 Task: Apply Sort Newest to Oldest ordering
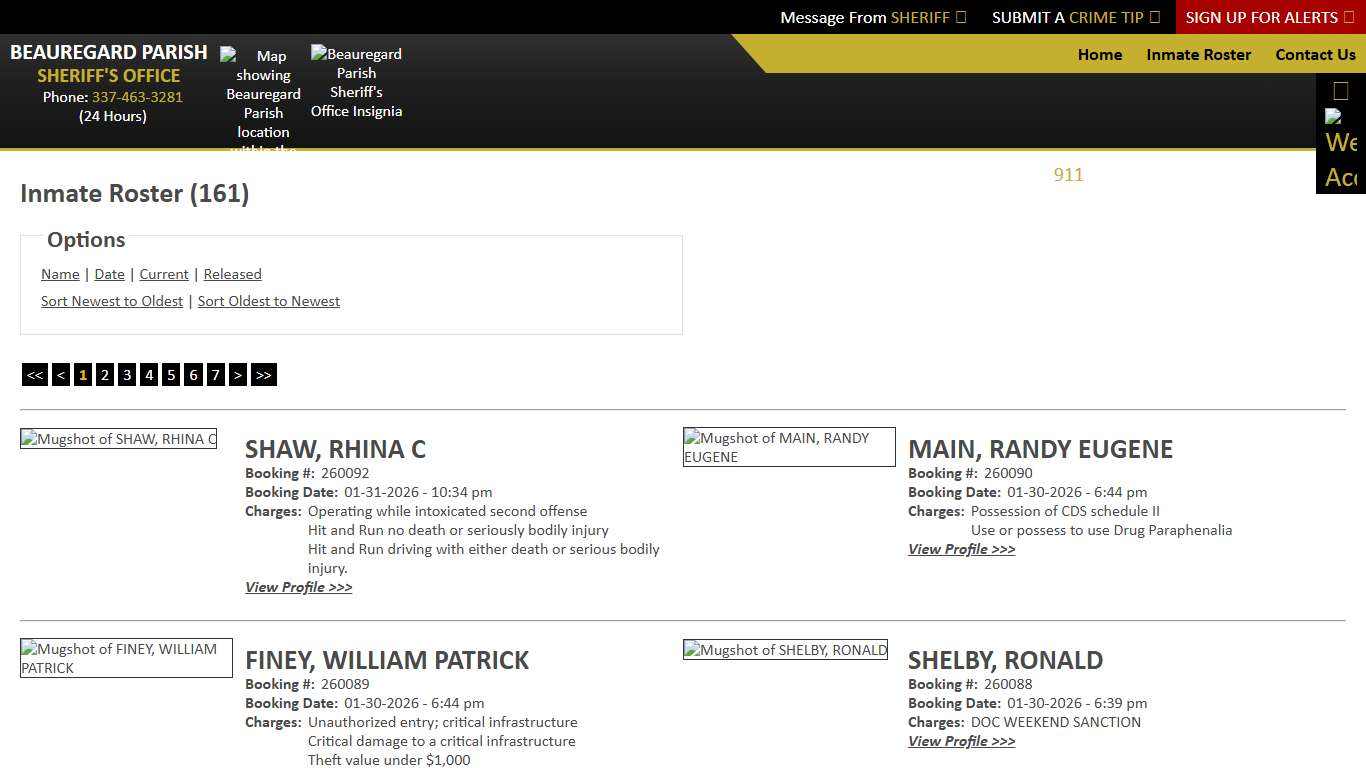pos(112,301)
